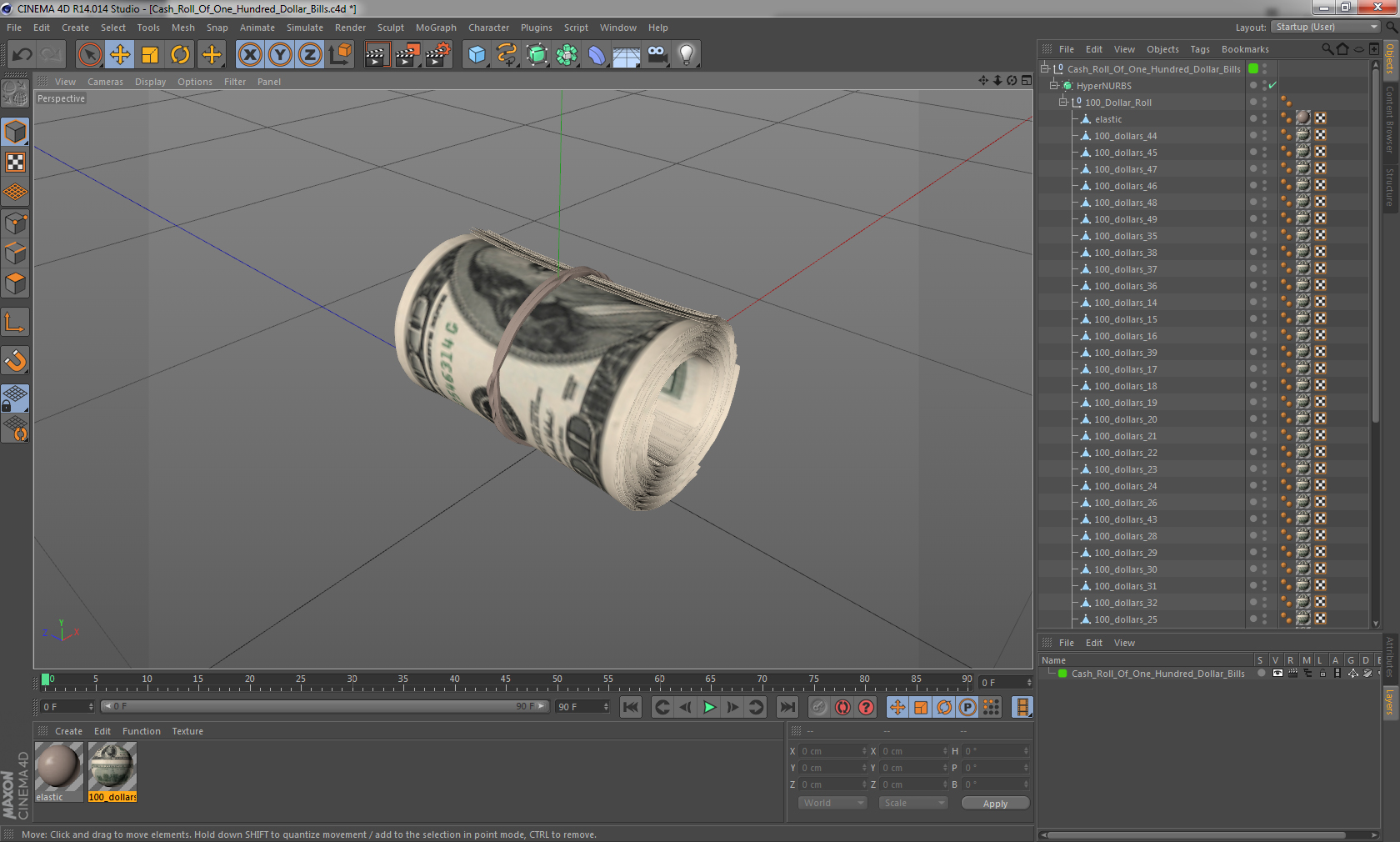Open the Object Manager Tags menu
Viewport: 1400px width, 842px height.
pos(1199,49)
